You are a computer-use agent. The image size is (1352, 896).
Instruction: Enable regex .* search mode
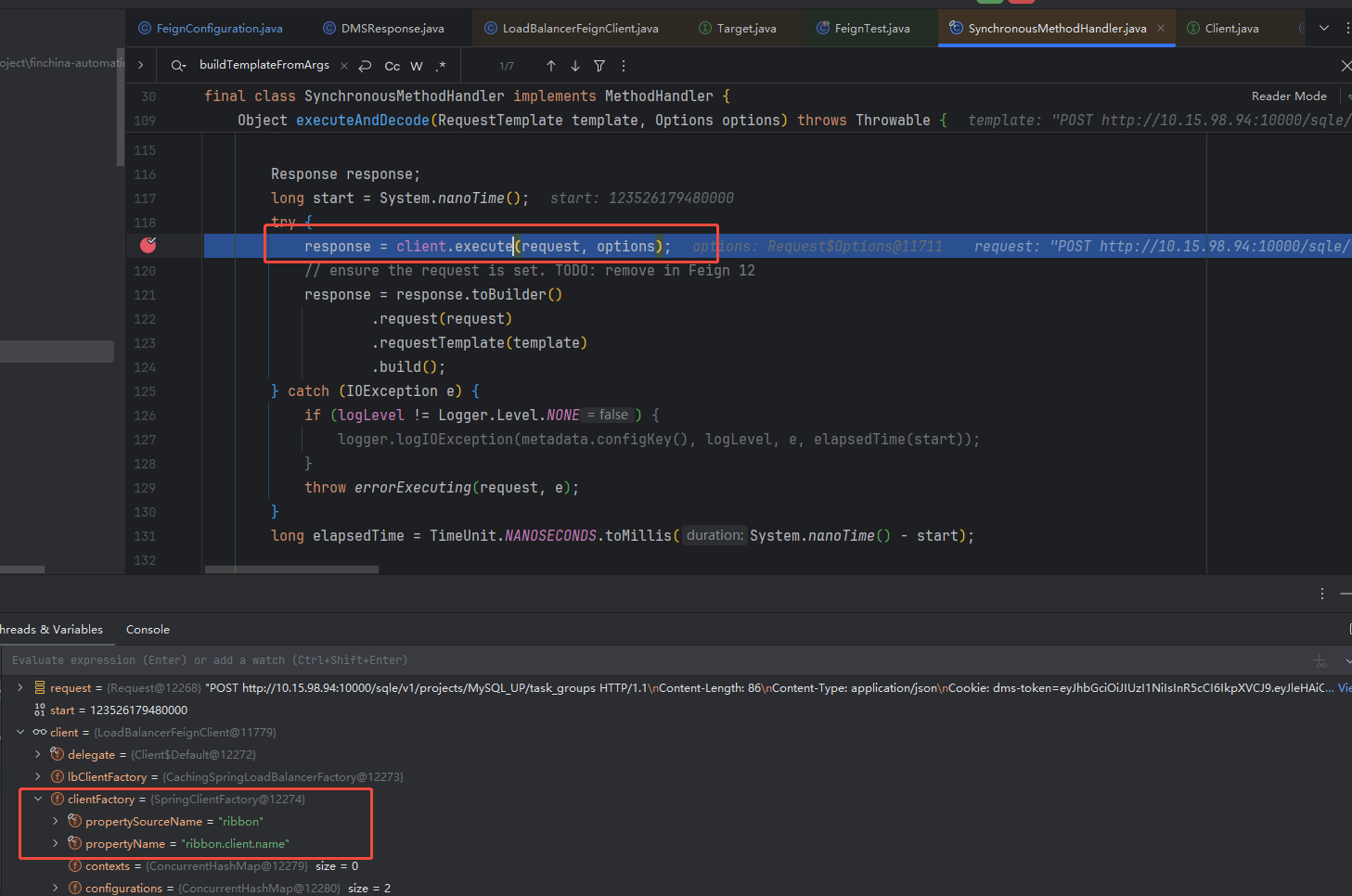click(x=441, y=65)
